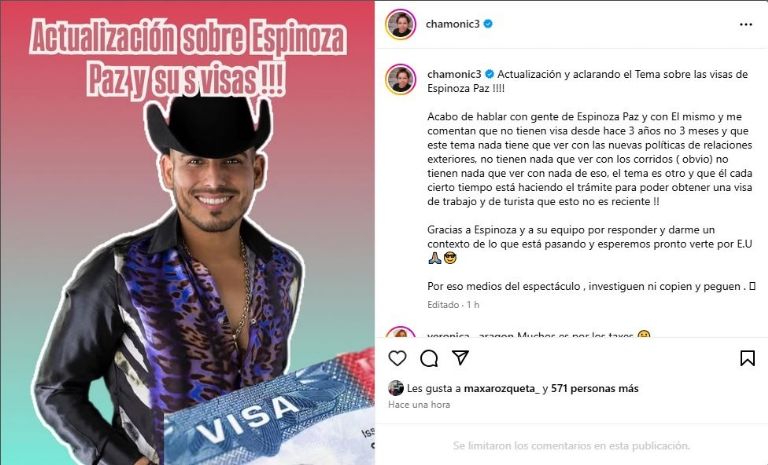Click the Editado · 1 h label

453,305
